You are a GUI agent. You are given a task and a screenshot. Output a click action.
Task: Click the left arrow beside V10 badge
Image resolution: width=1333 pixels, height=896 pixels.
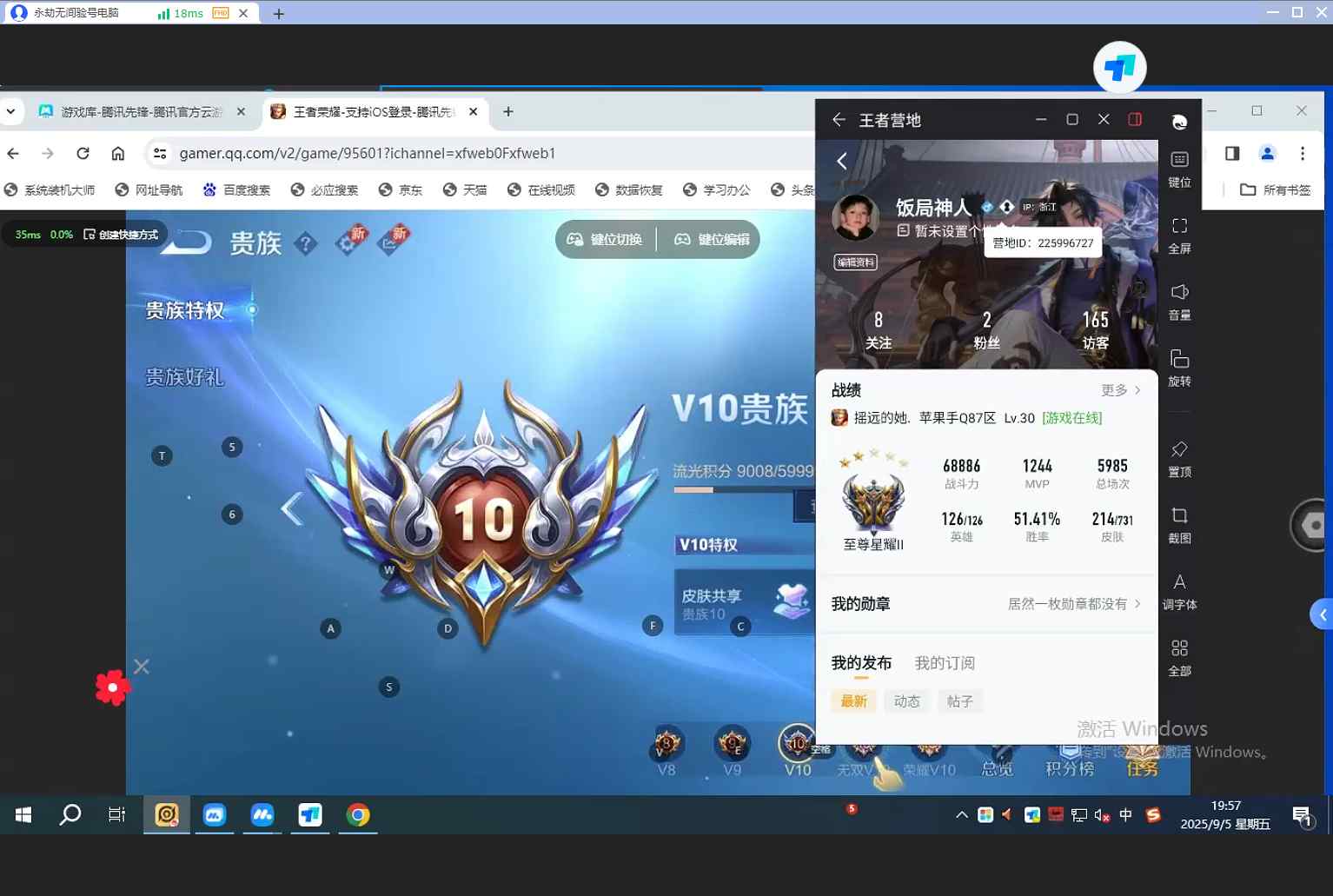click(292, 508)
